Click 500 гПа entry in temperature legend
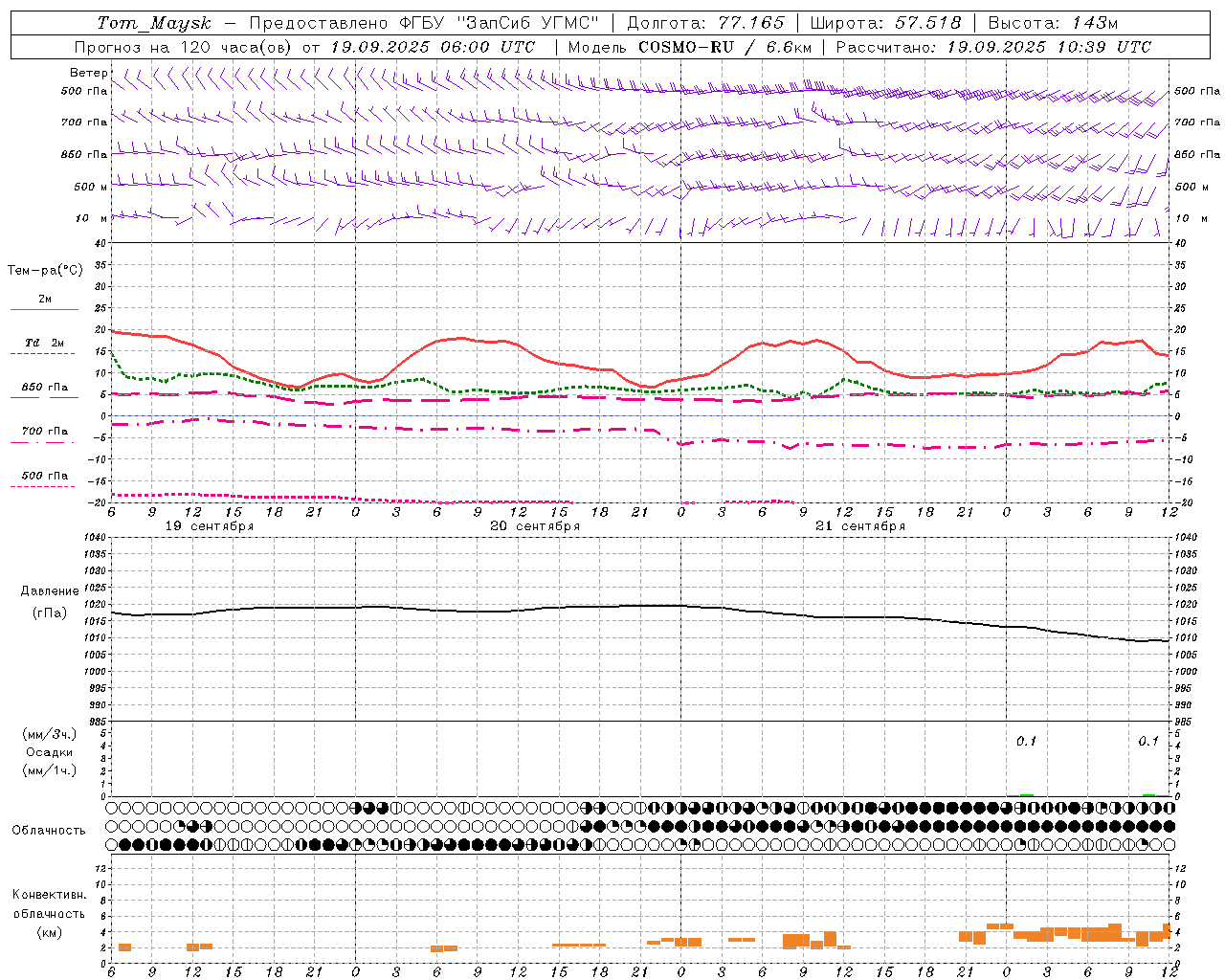 click(x=44, y=475)
